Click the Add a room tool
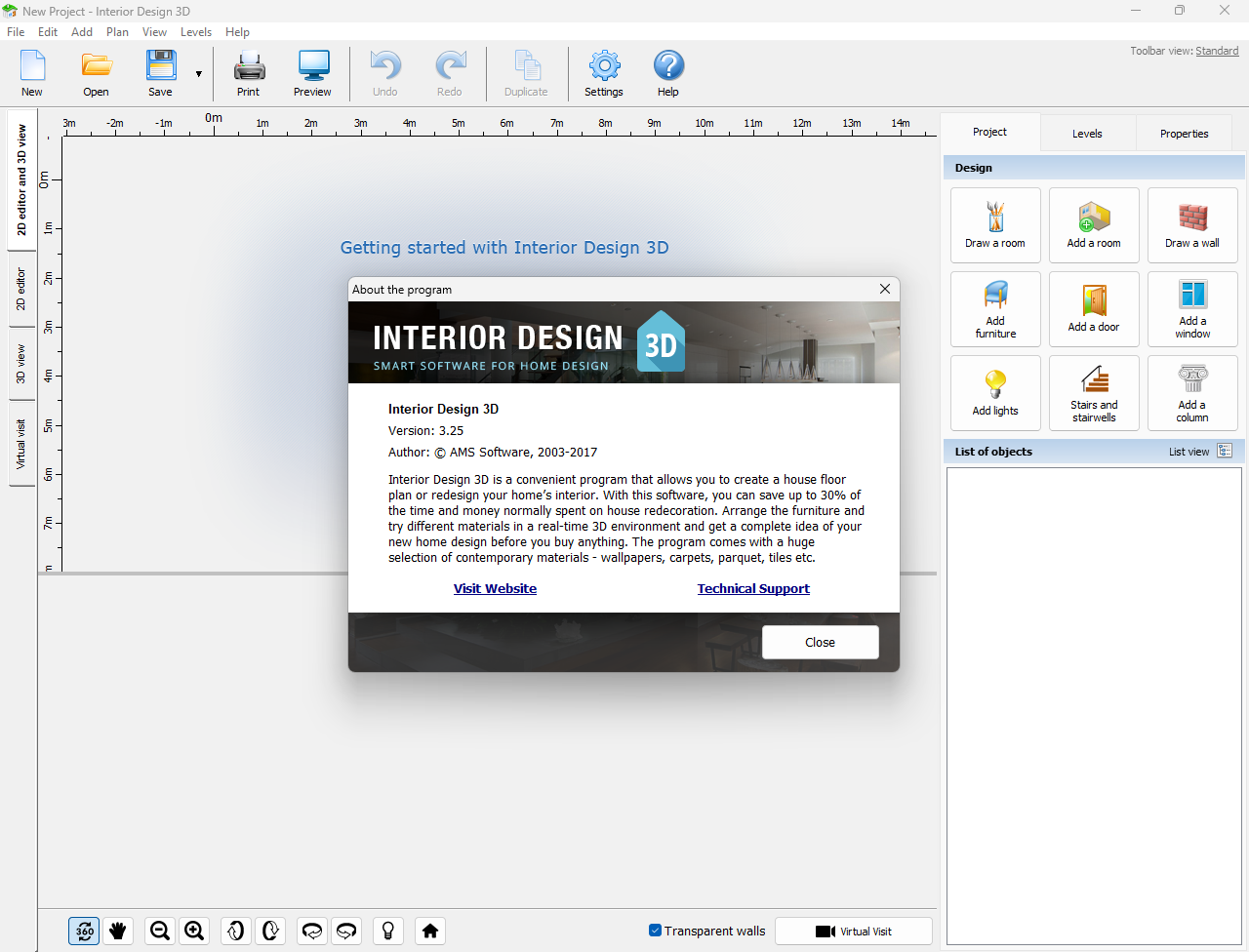The height and width of the screenshot is (952, 1249). [x=1094, y=225]
